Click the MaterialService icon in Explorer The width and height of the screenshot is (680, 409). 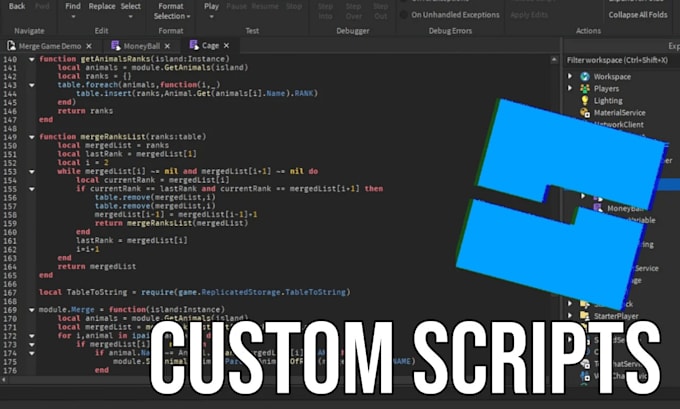(x=585, y=113)
